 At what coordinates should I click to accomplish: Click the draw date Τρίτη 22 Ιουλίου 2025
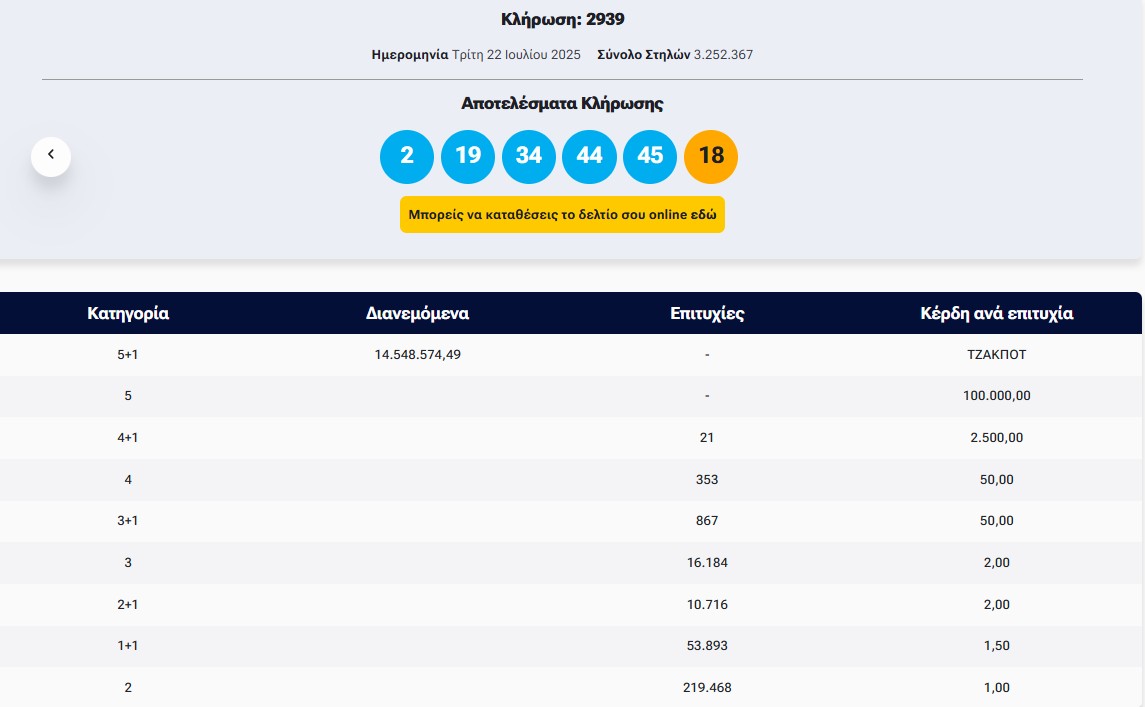516,55
